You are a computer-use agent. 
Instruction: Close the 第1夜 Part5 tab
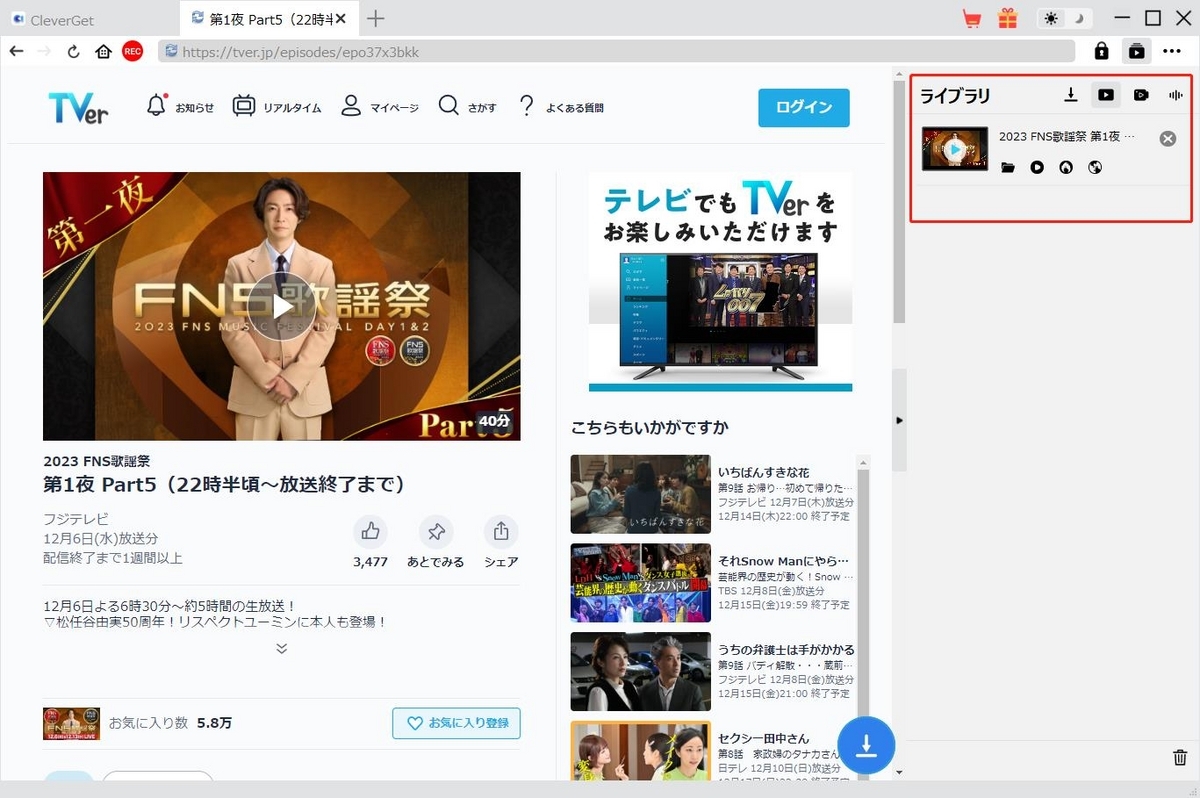341,19
